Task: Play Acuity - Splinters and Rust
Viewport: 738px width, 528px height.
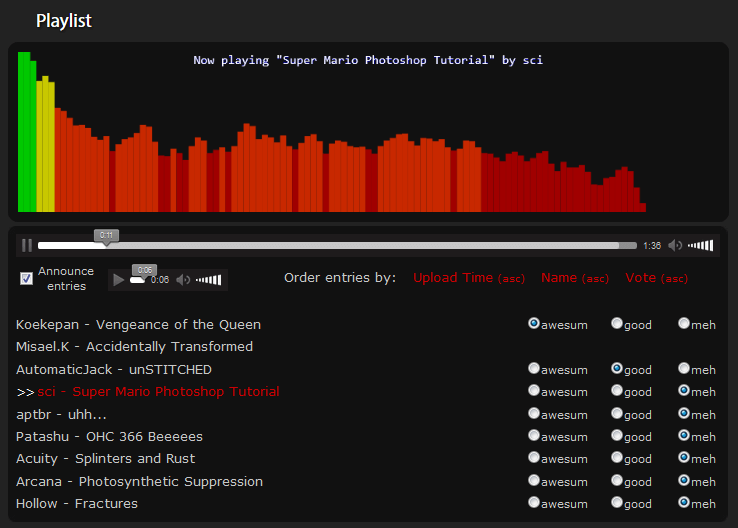Action: 105,459
